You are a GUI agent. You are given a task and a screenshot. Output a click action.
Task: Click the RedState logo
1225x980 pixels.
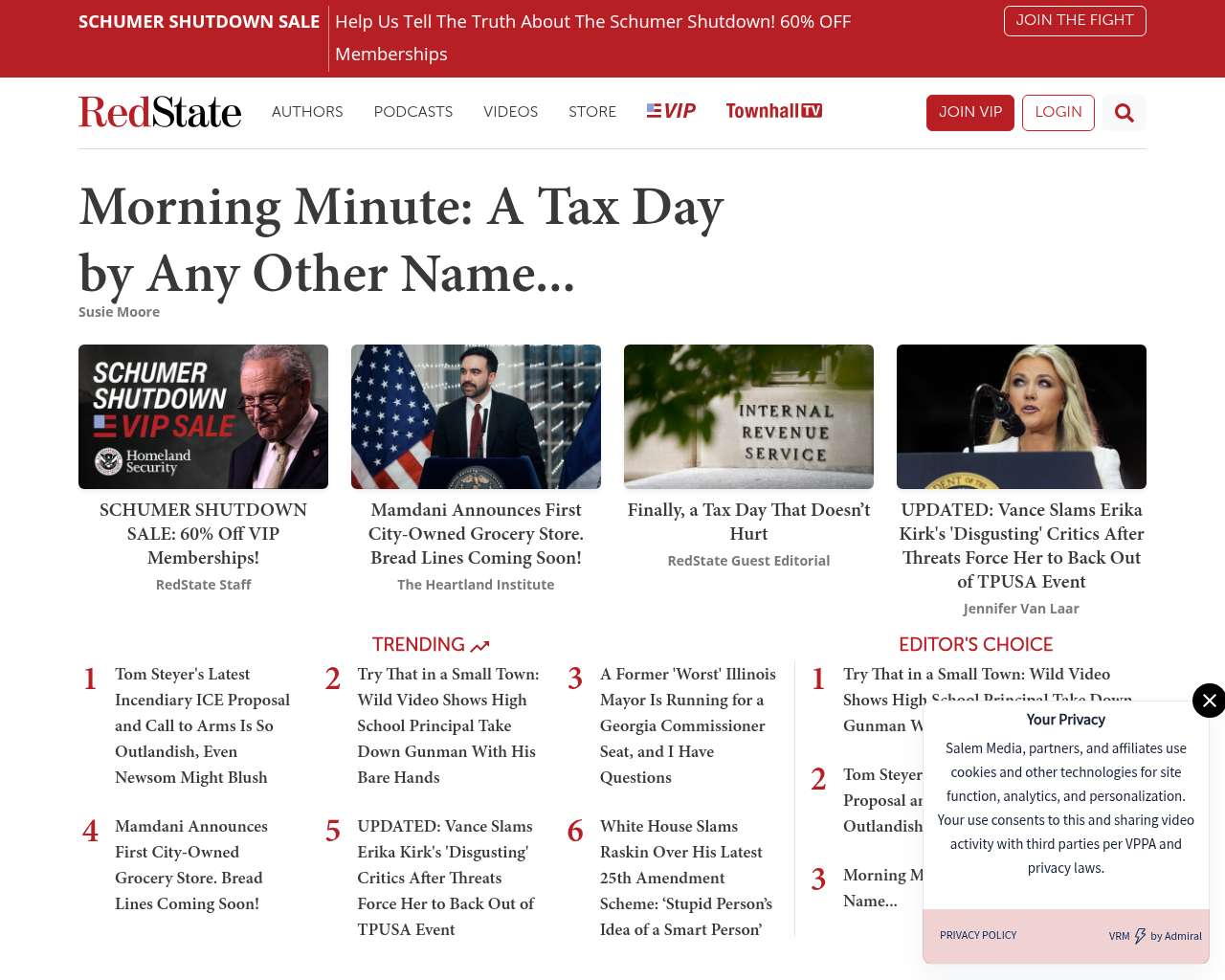160,112
